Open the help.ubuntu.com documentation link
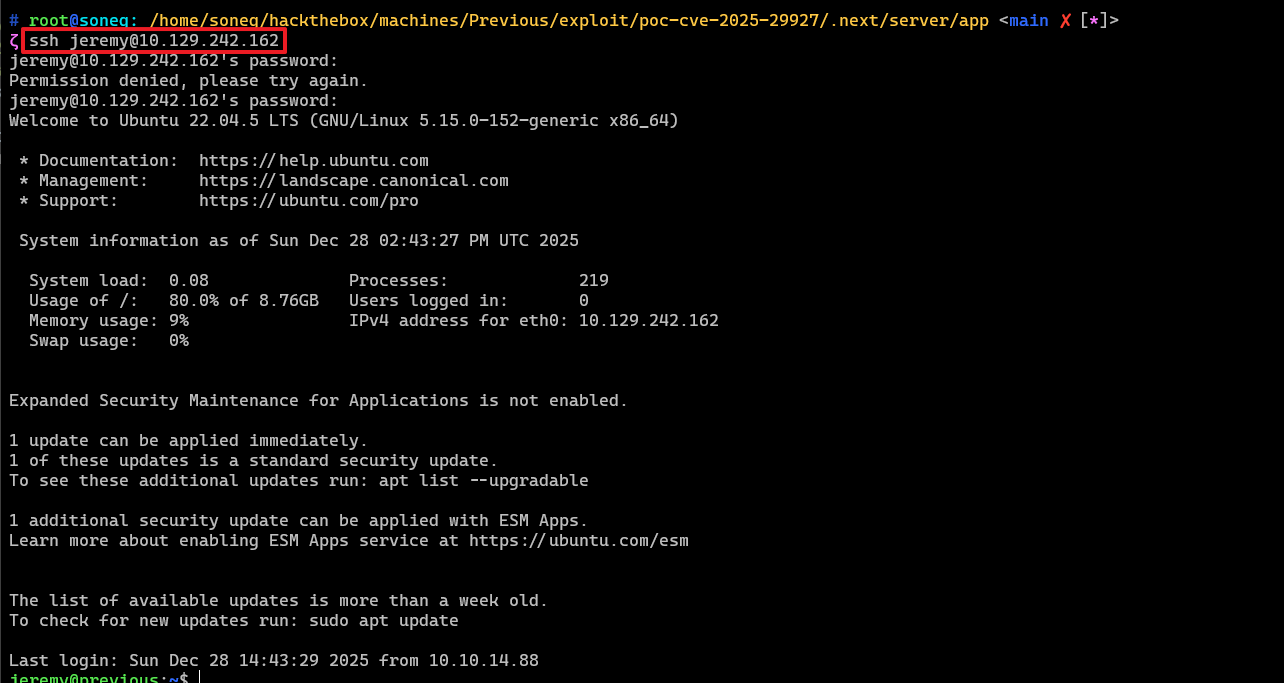Screen dimensions: 1284x683 313,160
